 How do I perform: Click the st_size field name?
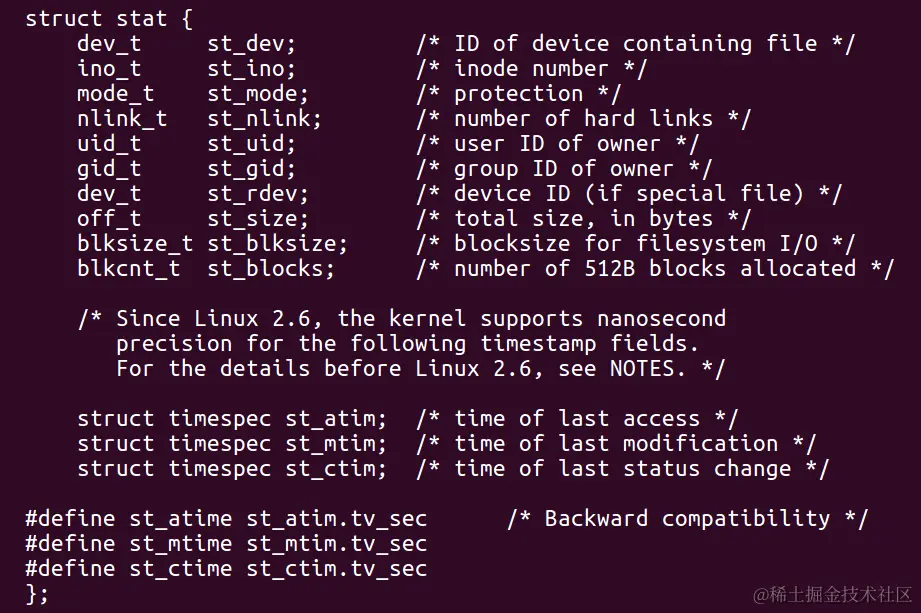(x=258, y=219)
